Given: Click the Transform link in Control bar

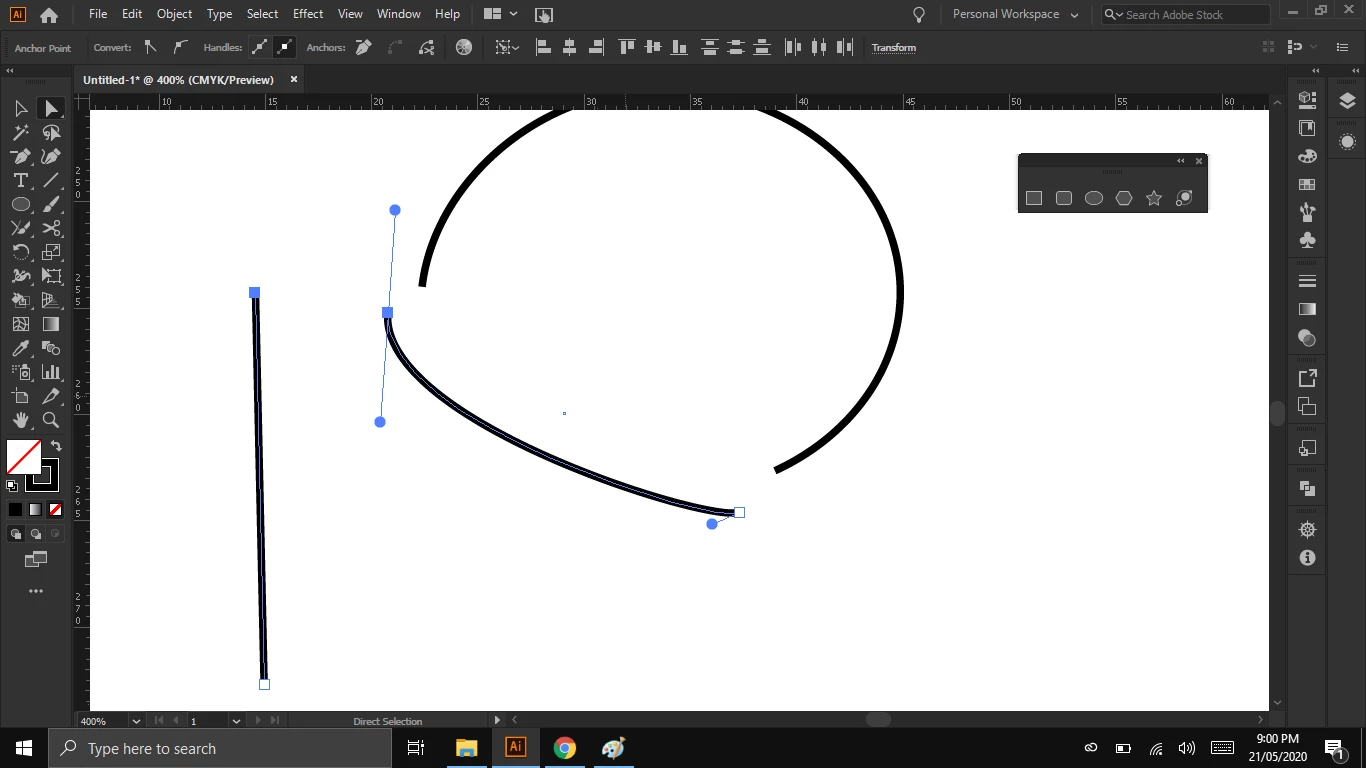Looking at the screenshot, I should tap(893, 48).
